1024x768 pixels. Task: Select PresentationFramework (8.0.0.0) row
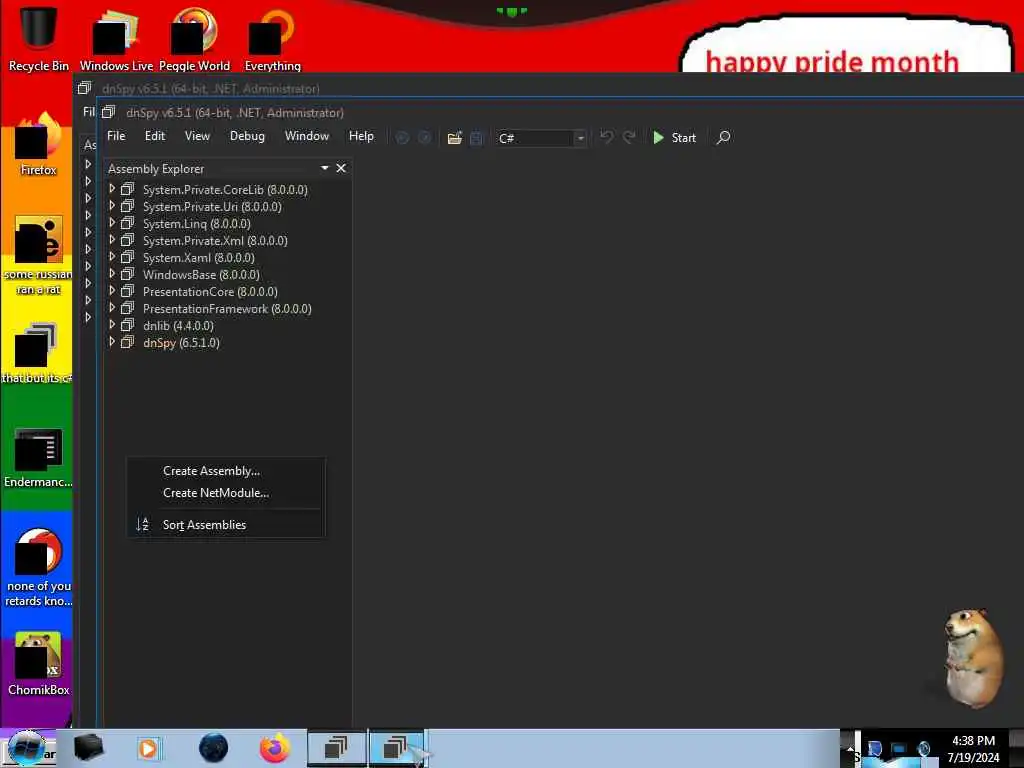click(x=227, y=308)
